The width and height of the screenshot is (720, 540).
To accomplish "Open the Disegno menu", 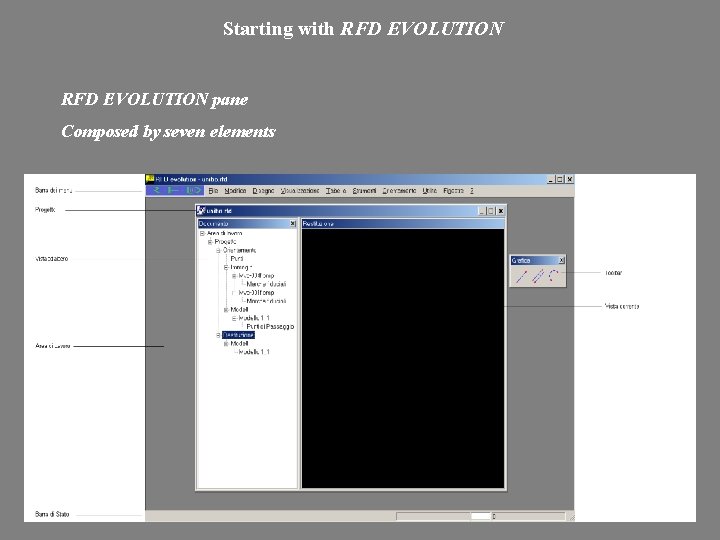I will (263, 191).
